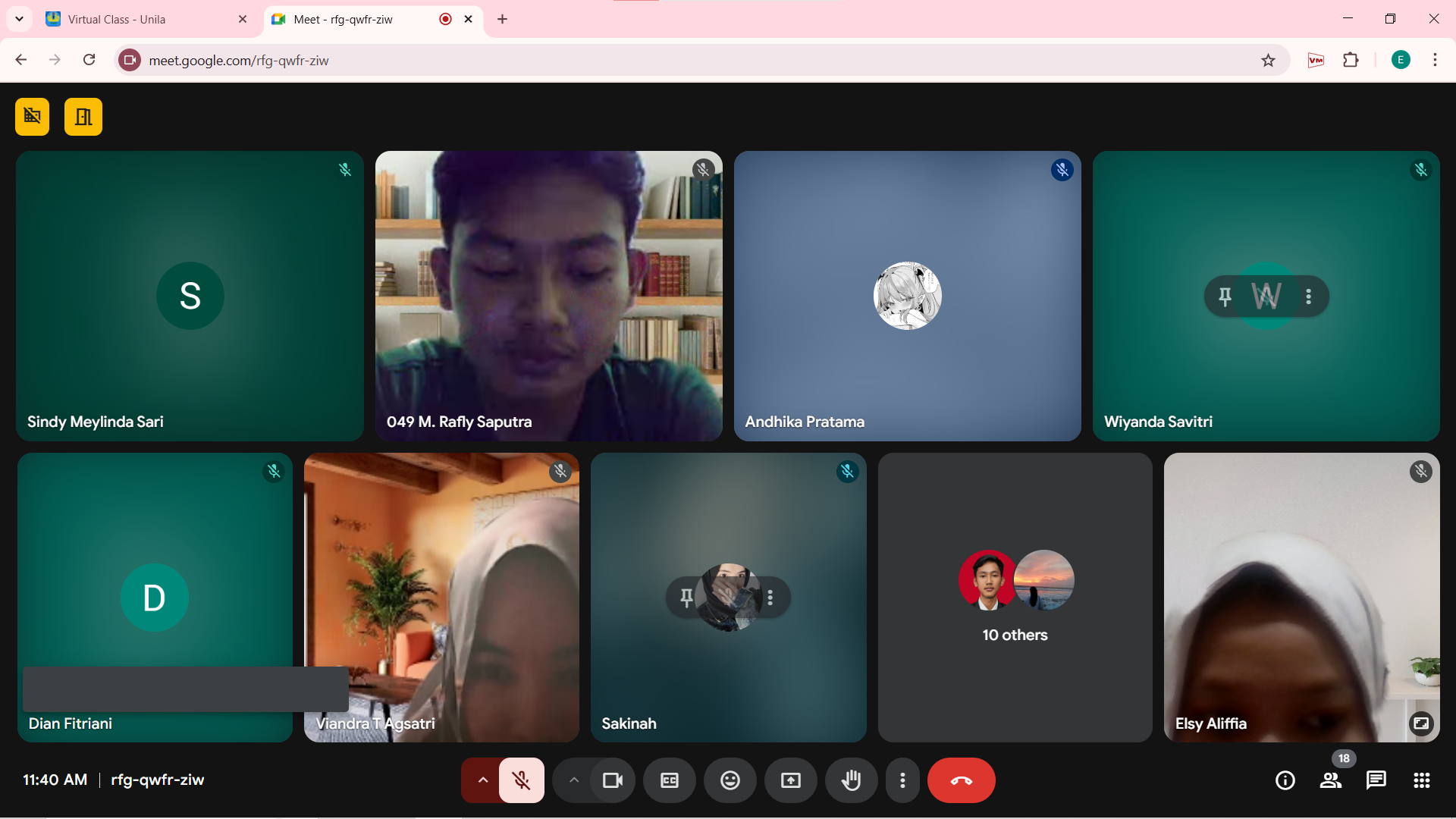Image resolution: width=1456 pixels, height=819 pixels.
Task: Unmute the microphone
Action: (x=521, y=780)
